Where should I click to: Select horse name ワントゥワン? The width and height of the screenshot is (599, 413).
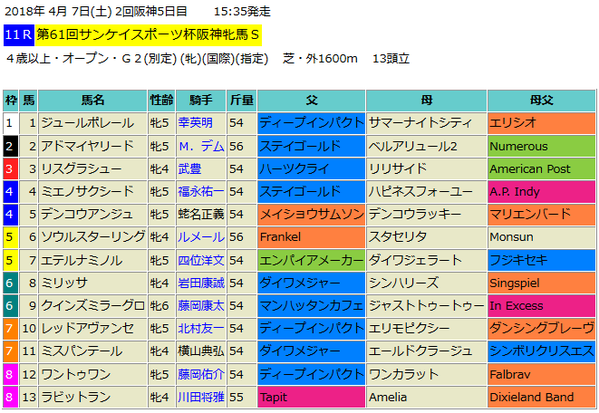coord(76,374)
